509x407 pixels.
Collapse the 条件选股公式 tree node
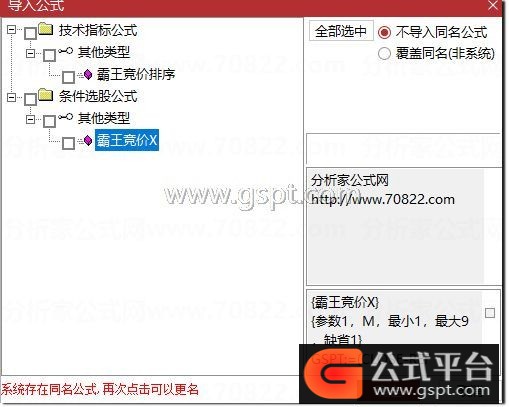coord(11,97)
